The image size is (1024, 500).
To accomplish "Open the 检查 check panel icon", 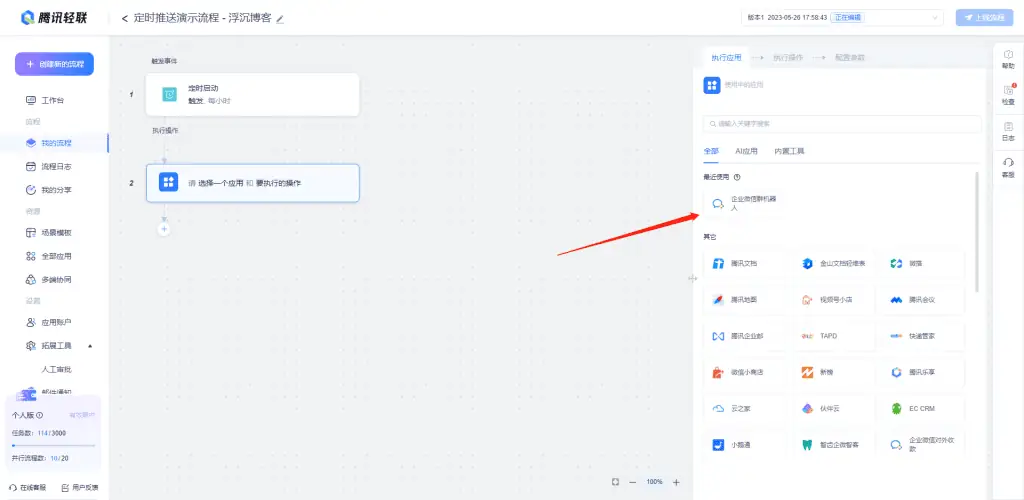I will [x=1008, y=95].
